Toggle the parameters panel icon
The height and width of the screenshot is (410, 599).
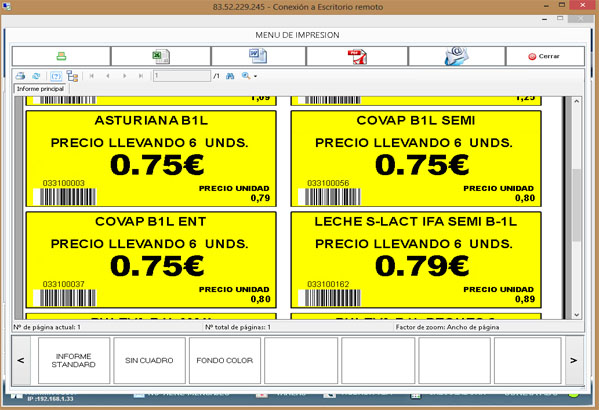click(56, 76)
